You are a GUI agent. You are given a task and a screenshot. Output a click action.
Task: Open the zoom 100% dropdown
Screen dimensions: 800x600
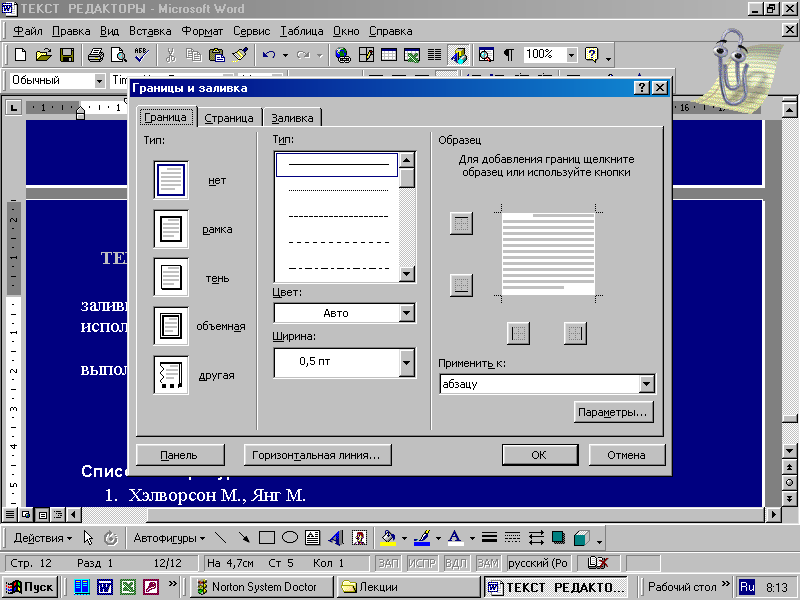pos(571,55)
